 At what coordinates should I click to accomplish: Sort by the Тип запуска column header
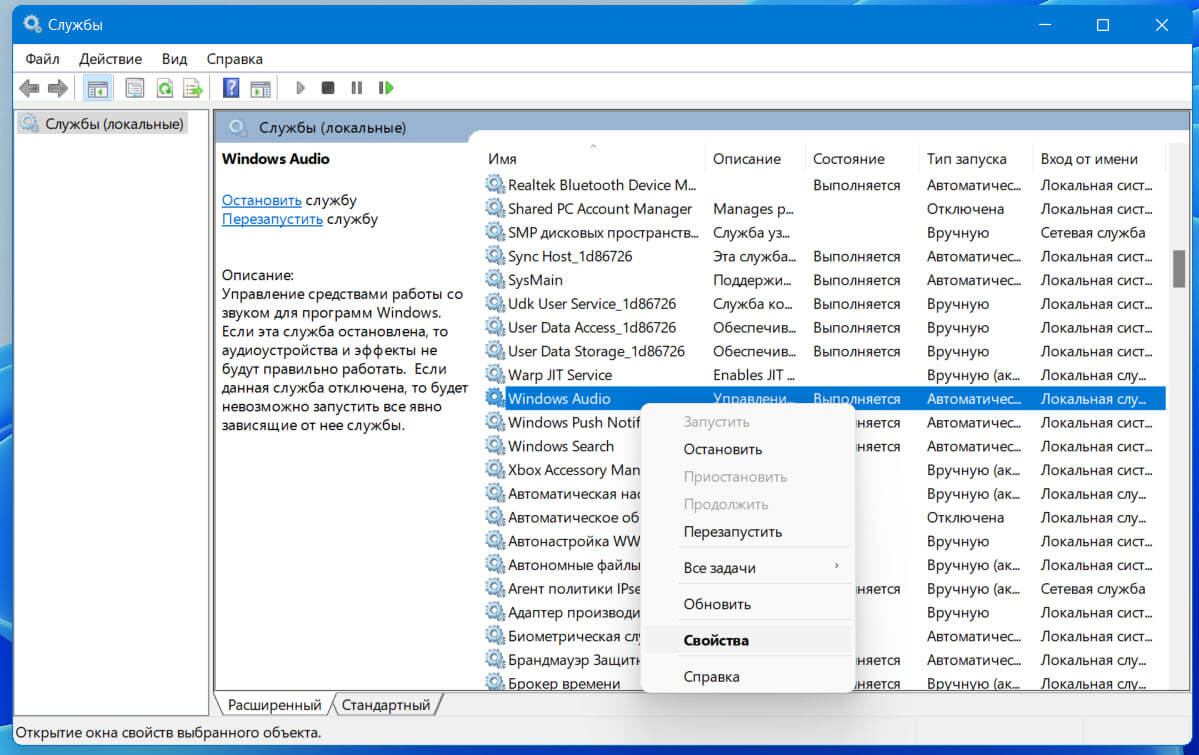coord(975,158)
